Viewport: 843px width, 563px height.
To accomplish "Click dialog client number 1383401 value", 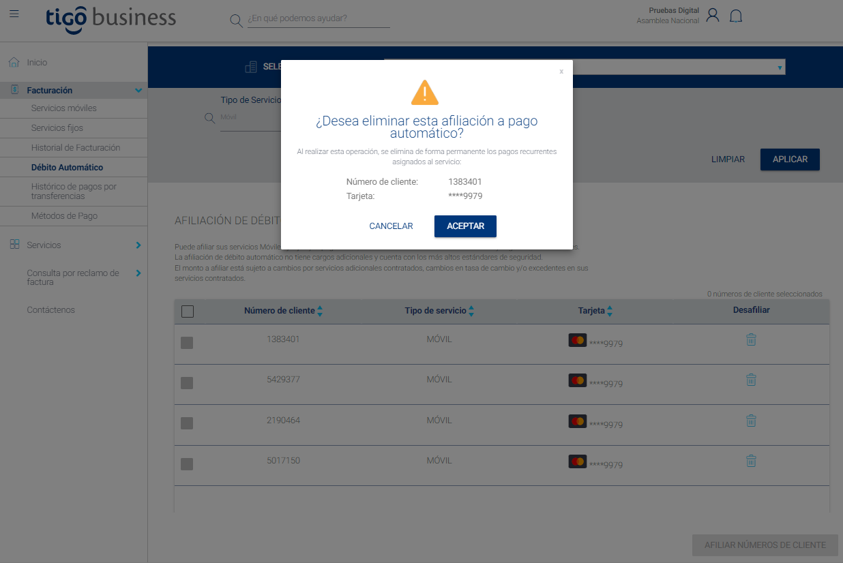I will pos(465,182).
